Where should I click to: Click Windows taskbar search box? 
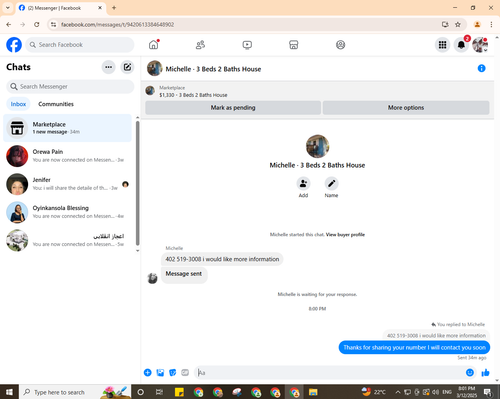pyautogui.click(x=75, y=392)
